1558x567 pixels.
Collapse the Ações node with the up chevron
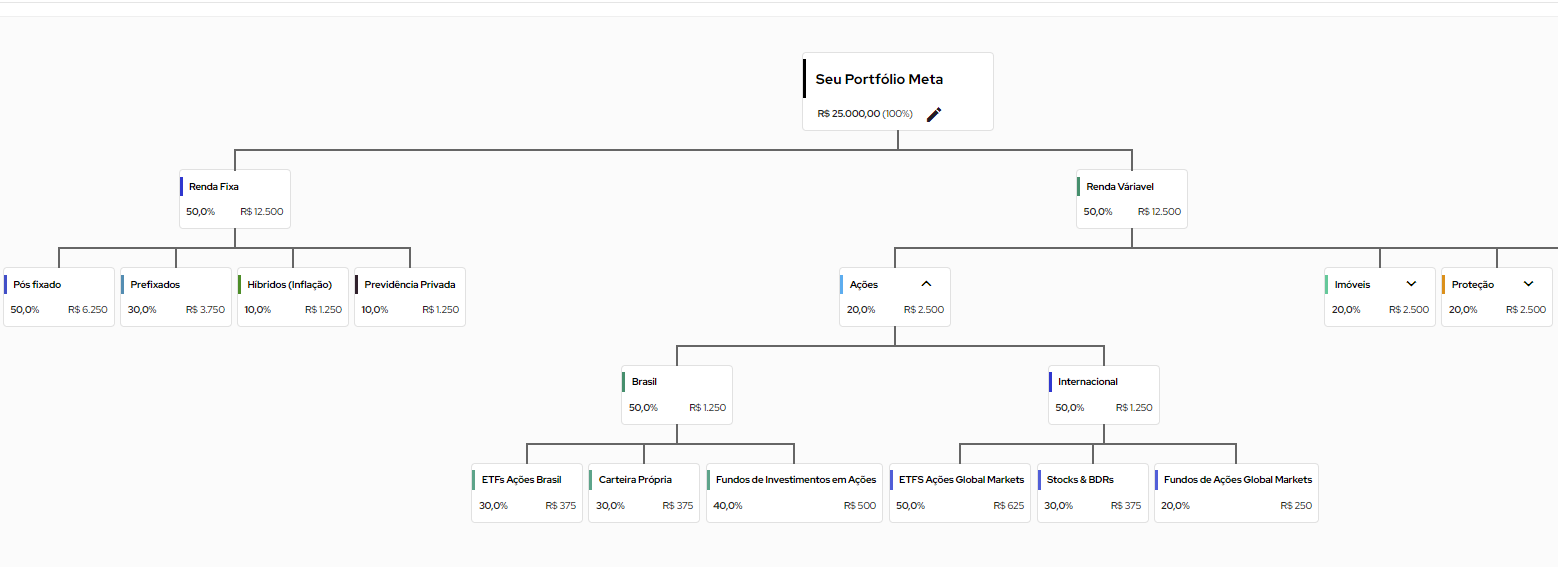(926, 284)
